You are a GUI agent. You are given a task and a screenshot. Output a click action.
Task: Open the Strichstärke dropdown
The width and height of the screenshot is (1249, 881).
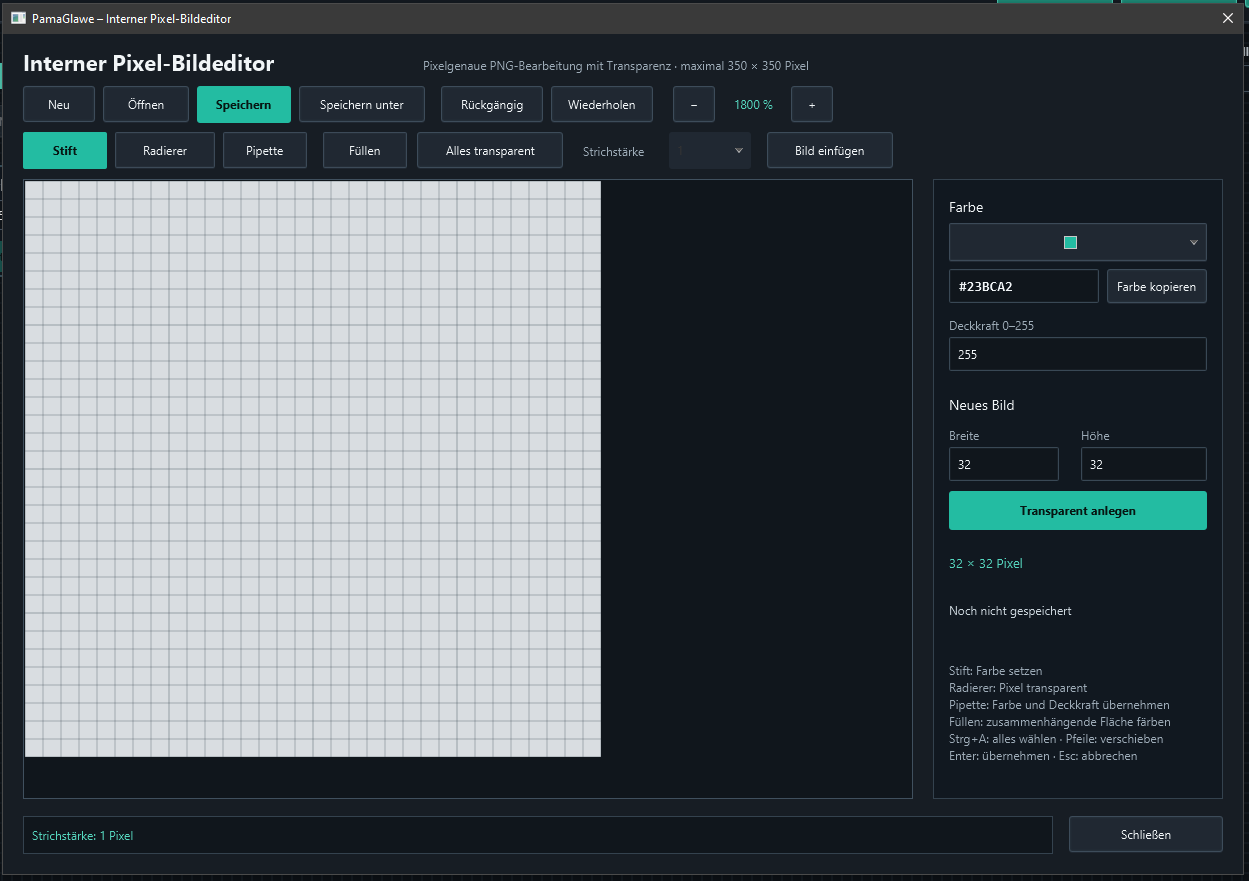tap(710, 151)
